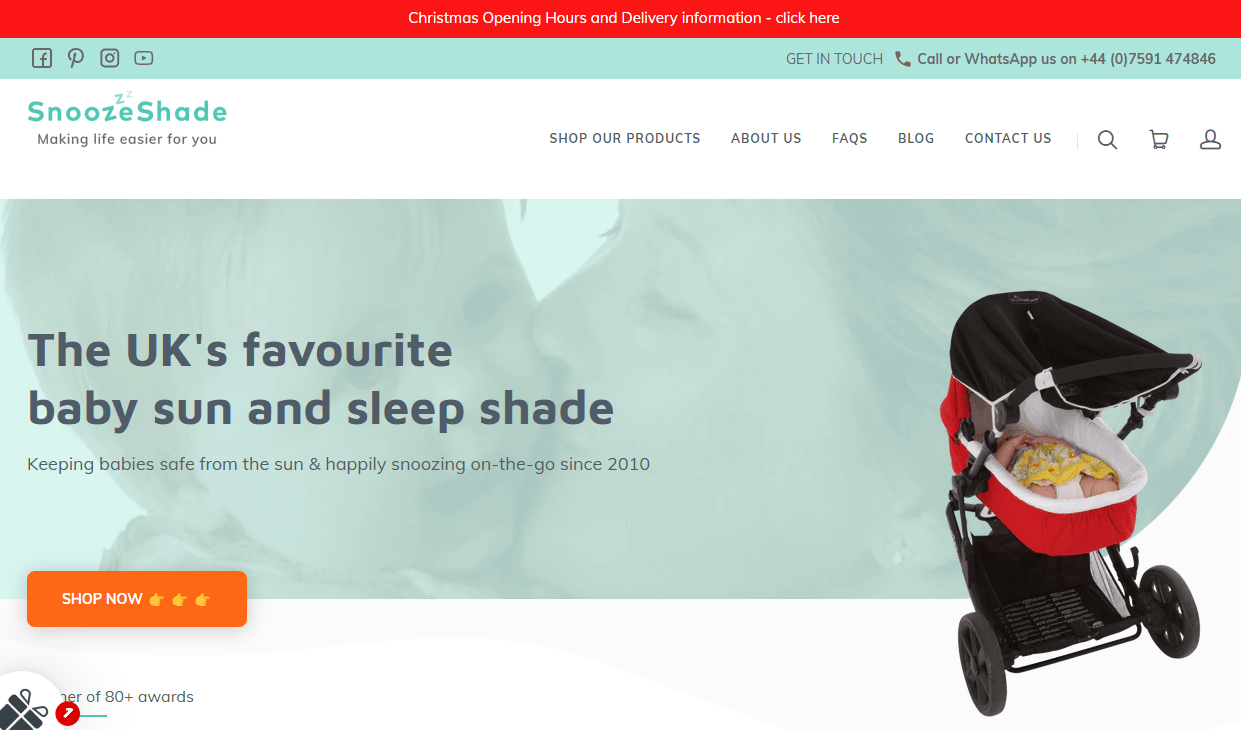Open the Facebook social icon
The height and width of the screenshot is (730, 1241).
click(x=42, y=58)
